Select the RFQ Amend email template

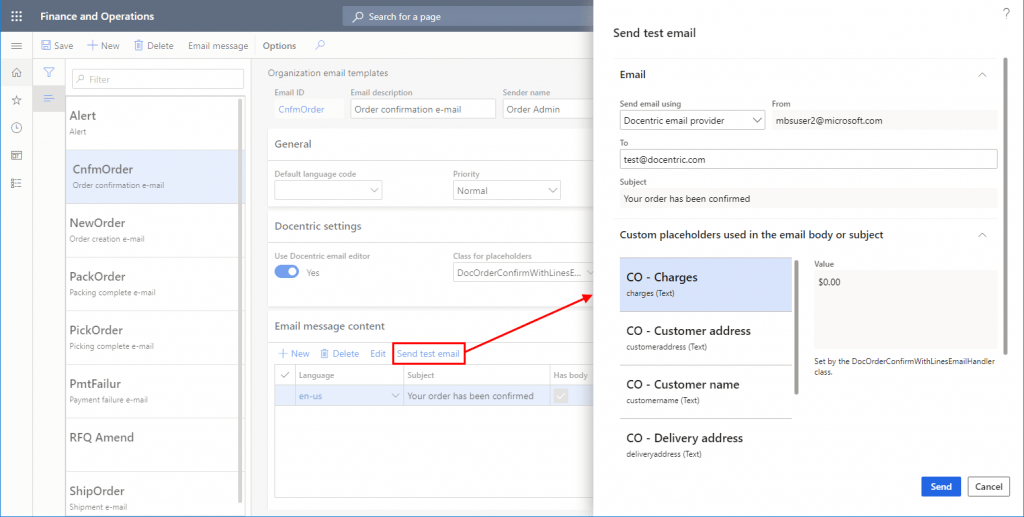tap(153, 444)
